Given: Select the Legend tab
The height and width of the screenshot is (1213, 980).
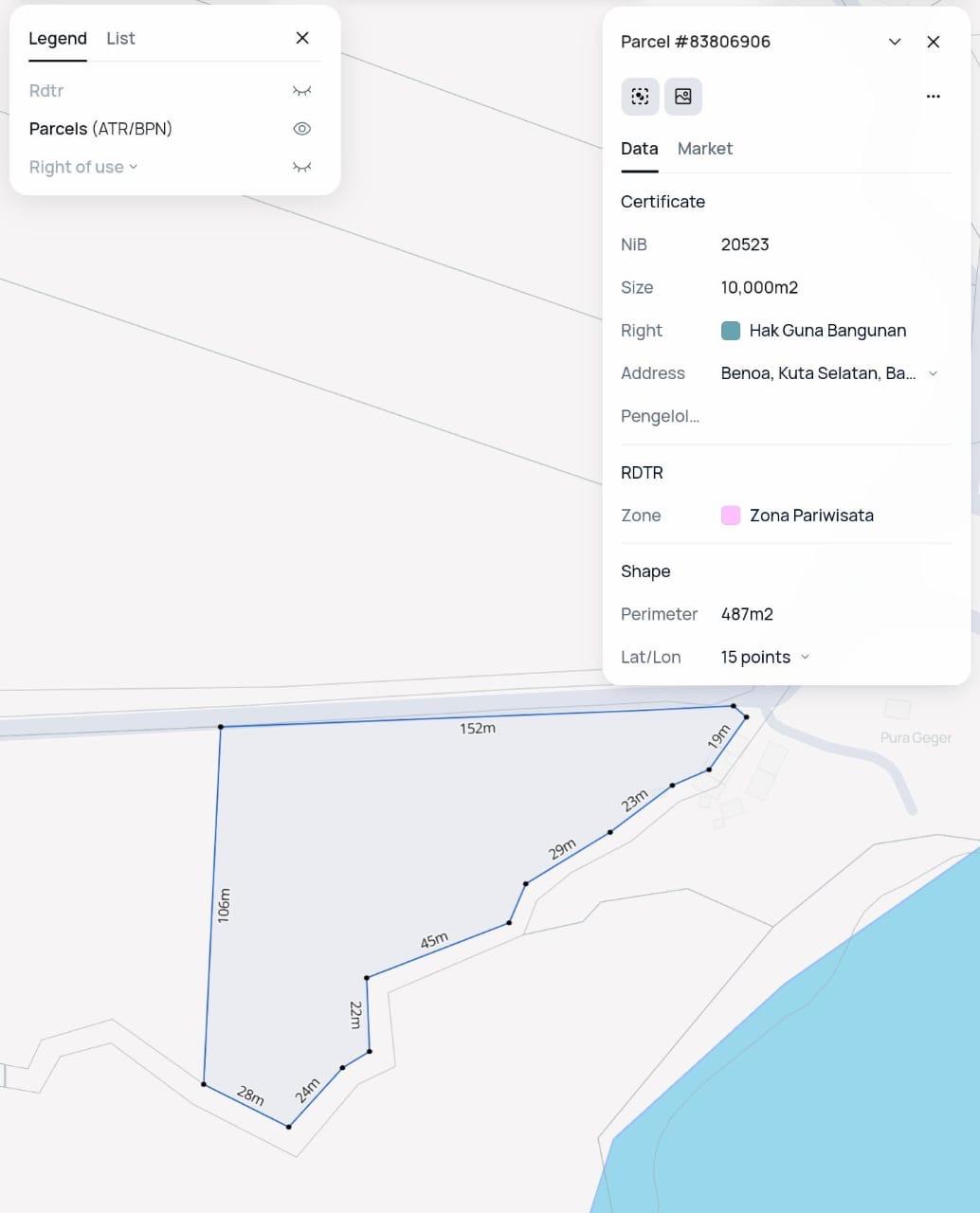Looking at the screenshot, I should (x=58, y=39).
